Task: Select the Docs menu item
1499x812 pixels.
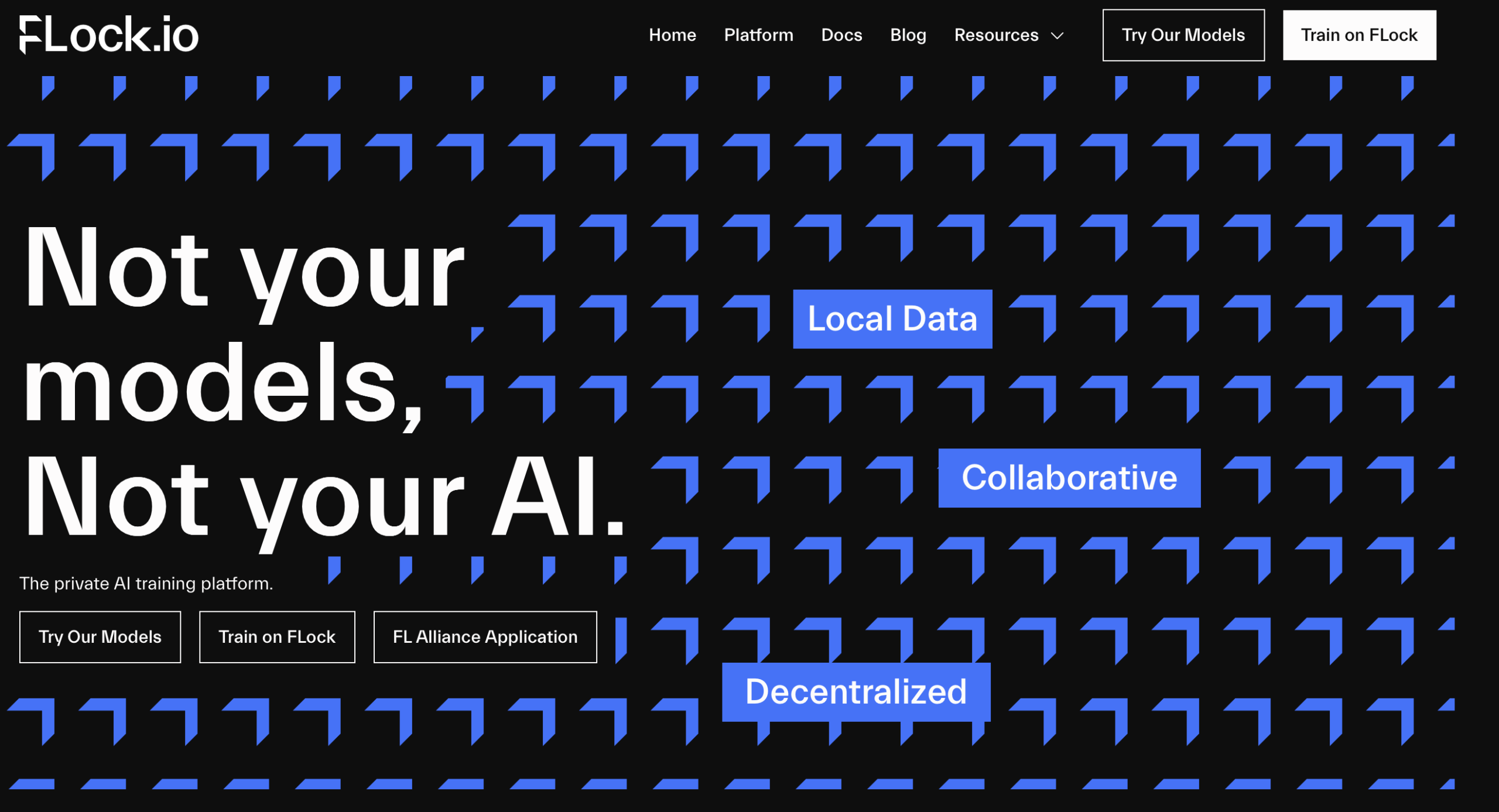Action: coord(841,35)
